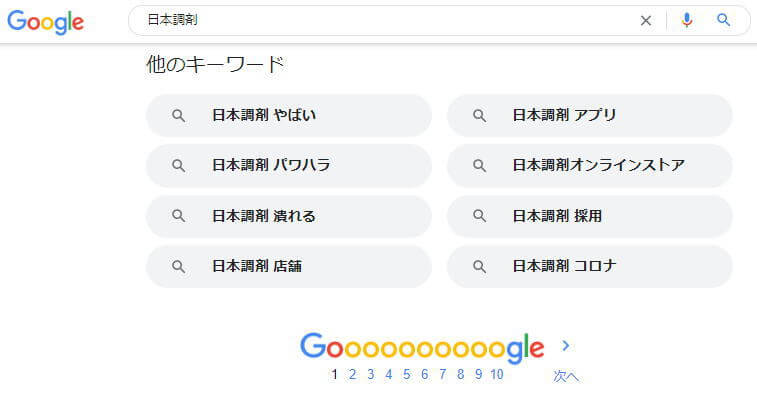757x406 pixels.
Task: Click the Goooooooooogle pagination logo
Action: pyautogui.click(x=422, y=348)
